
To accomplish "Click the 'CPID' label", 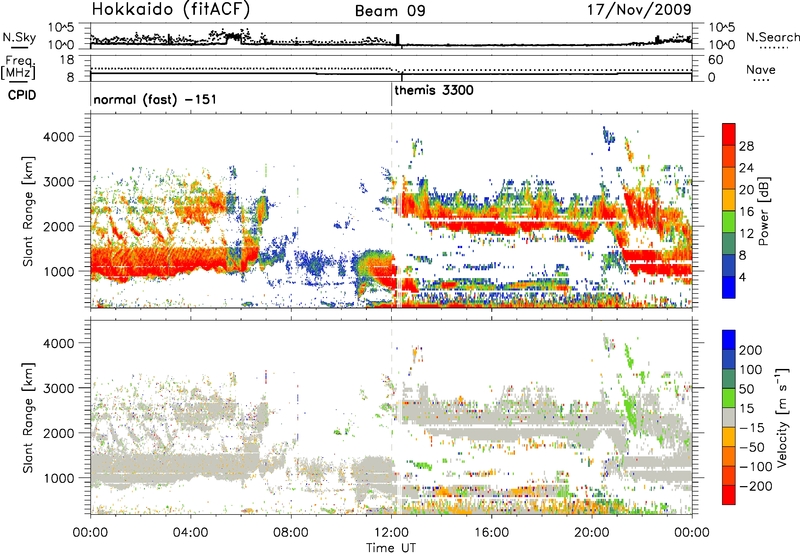I will [22, 95].
